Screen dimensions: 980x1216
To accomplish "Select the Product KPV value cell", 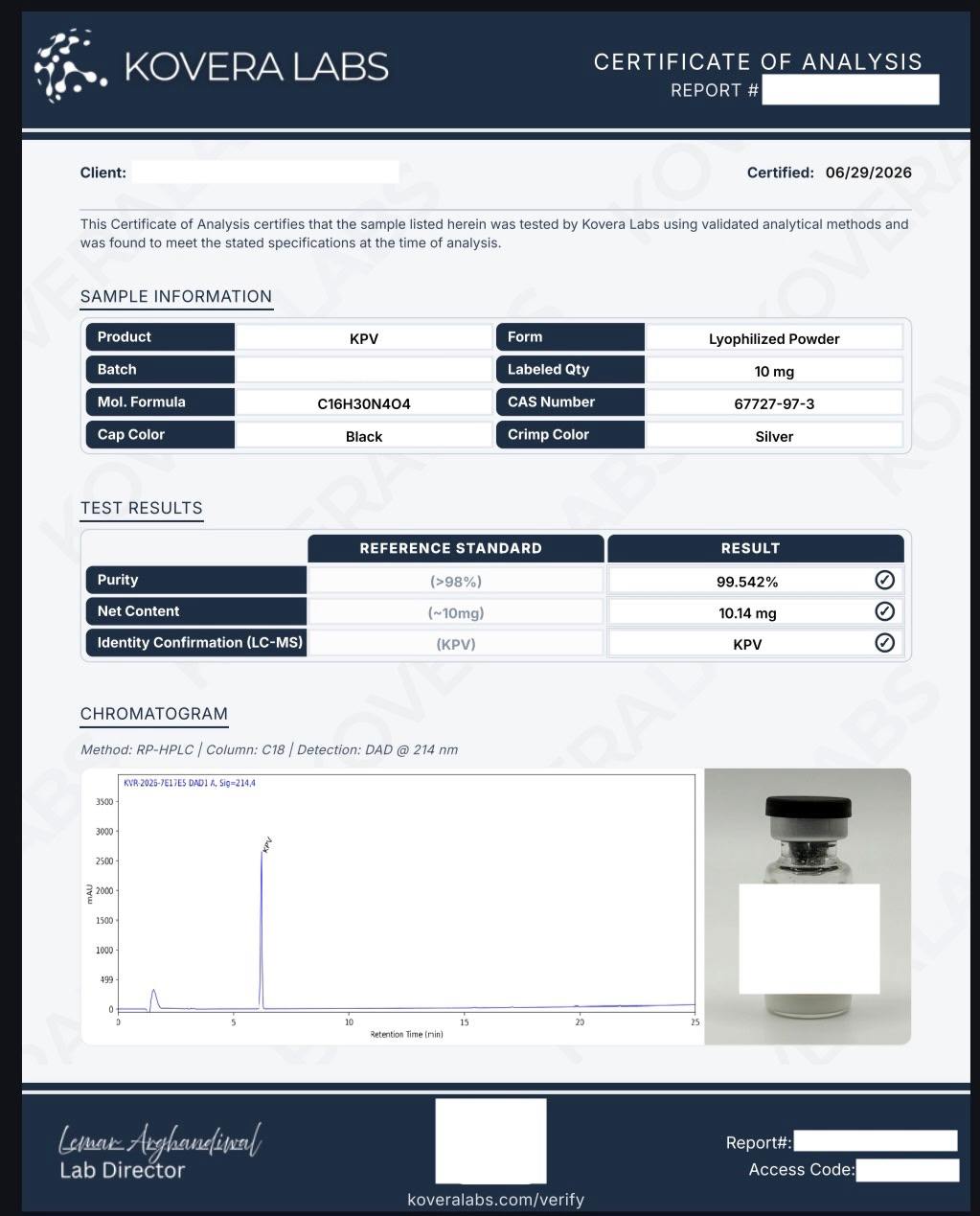I will 364,338.
